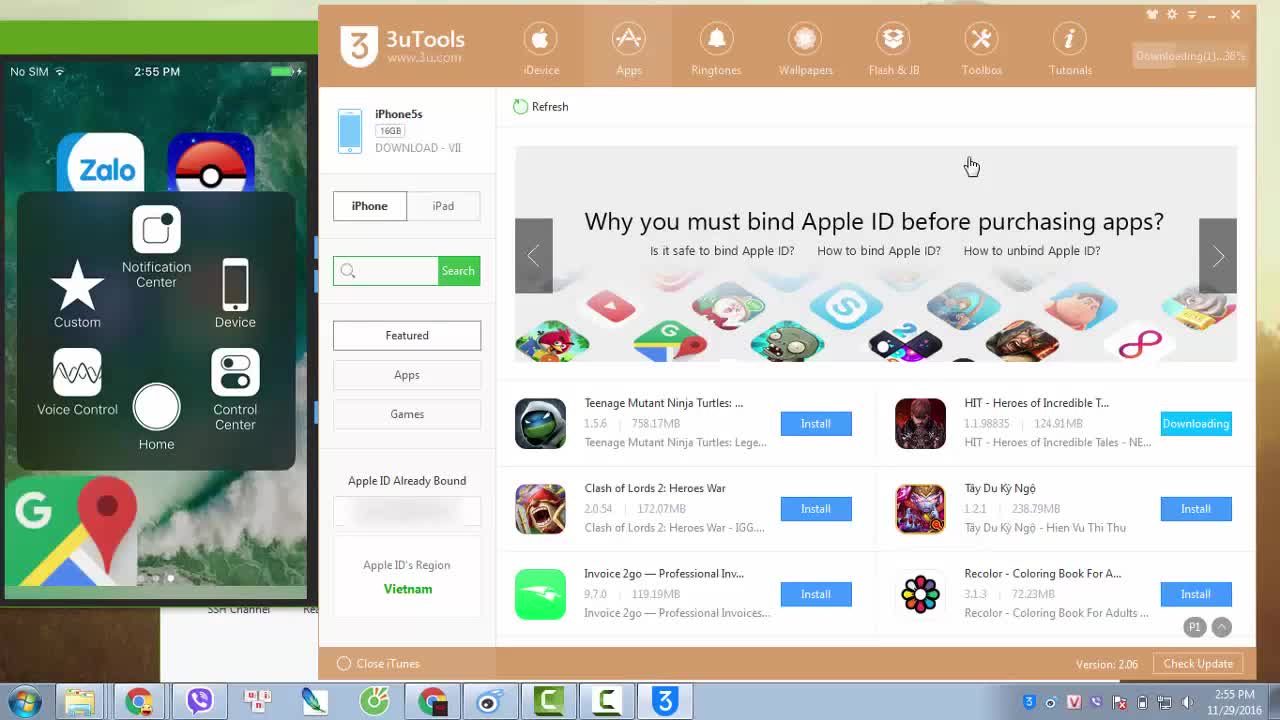Open the Apps section in top toolbar

628,48
